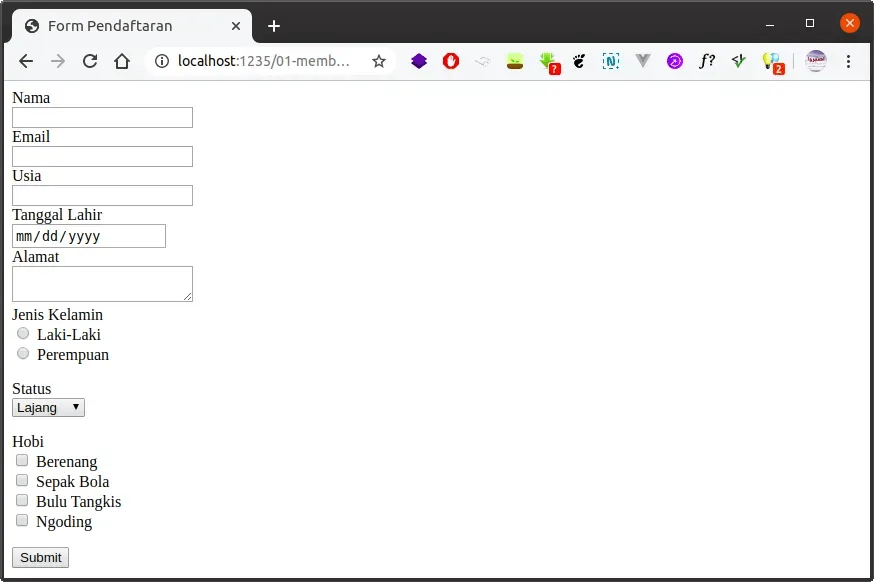
Task: Check the Ngoding hobby checkbox
Action: coord(22,521)
